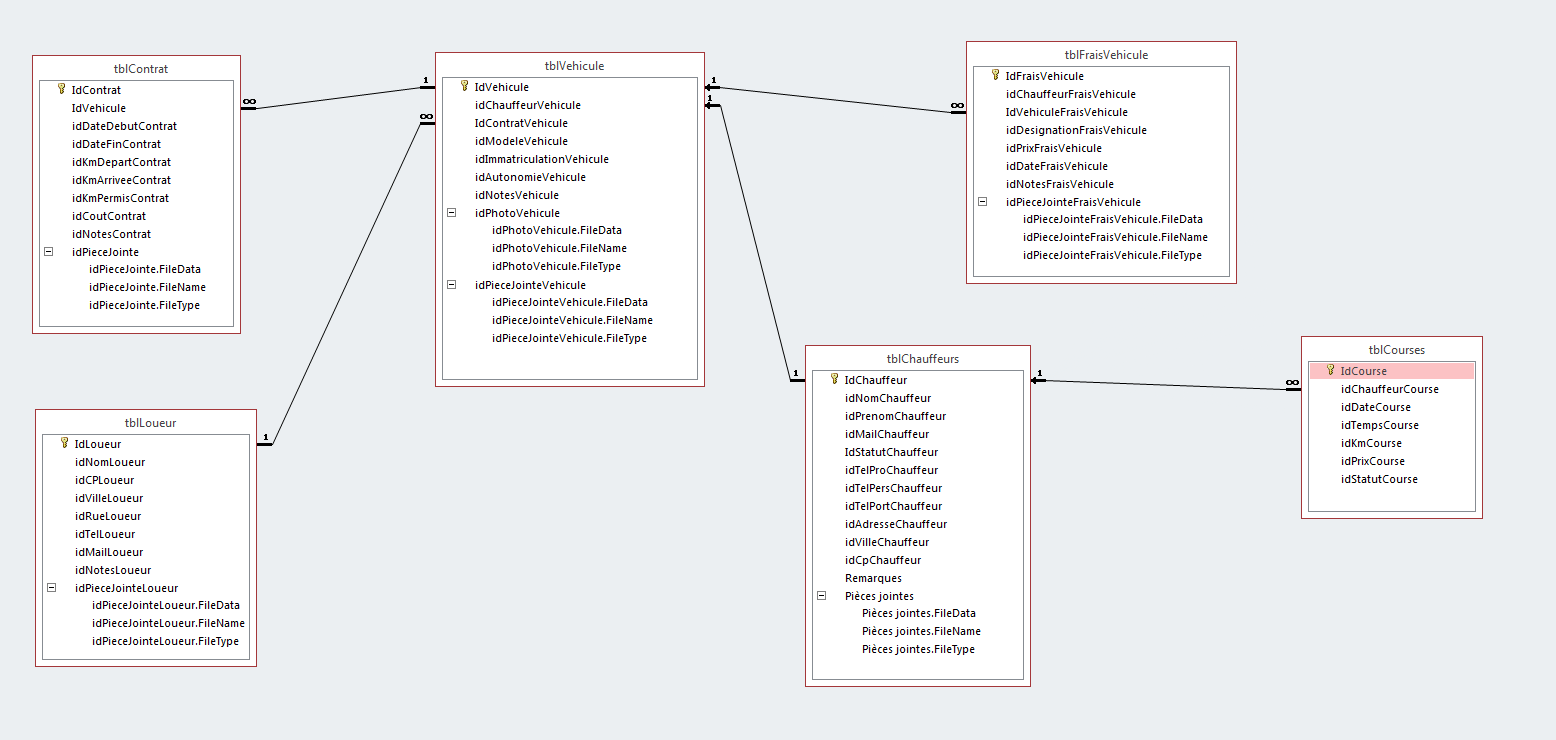Select idChauffeurCourse field

pyautogui.click(x=1389, y=389)
